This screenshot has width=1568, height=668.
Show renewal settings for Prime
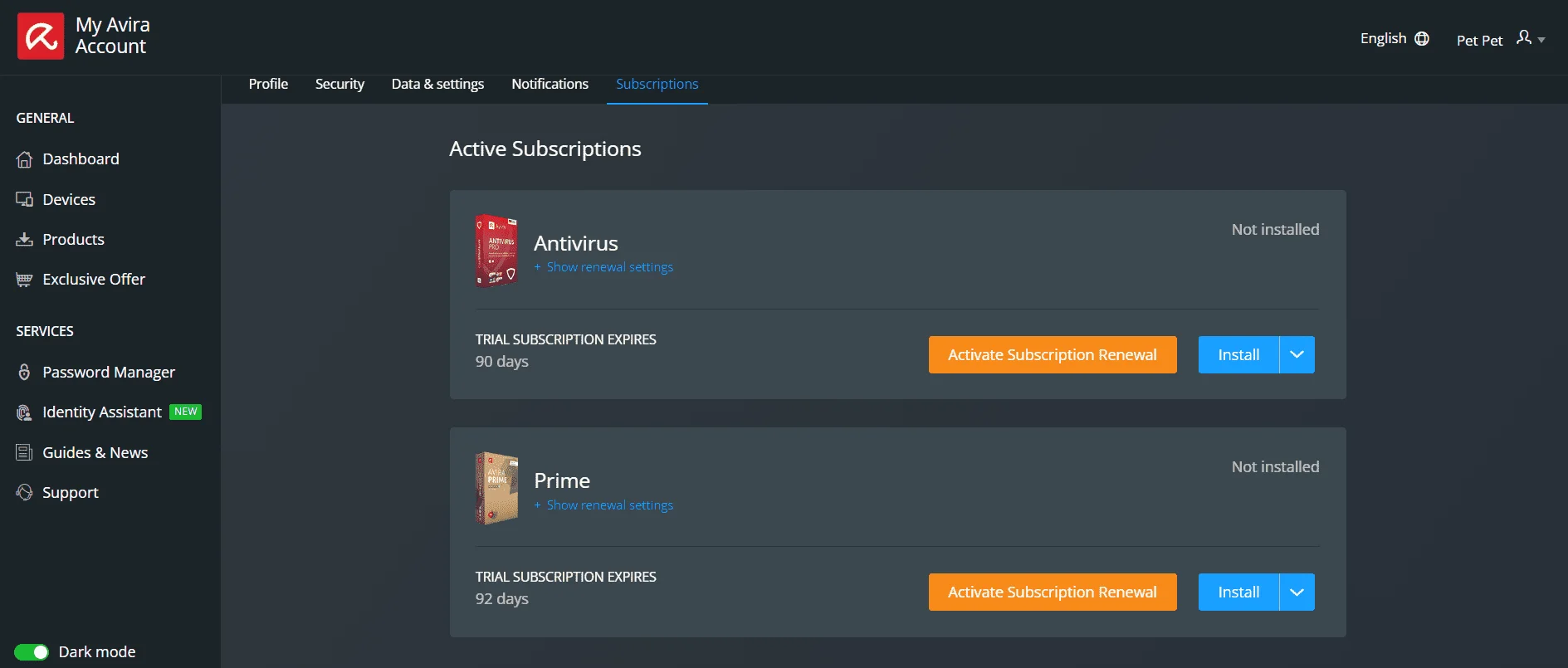pyautogui.click(x=609, y=505)
